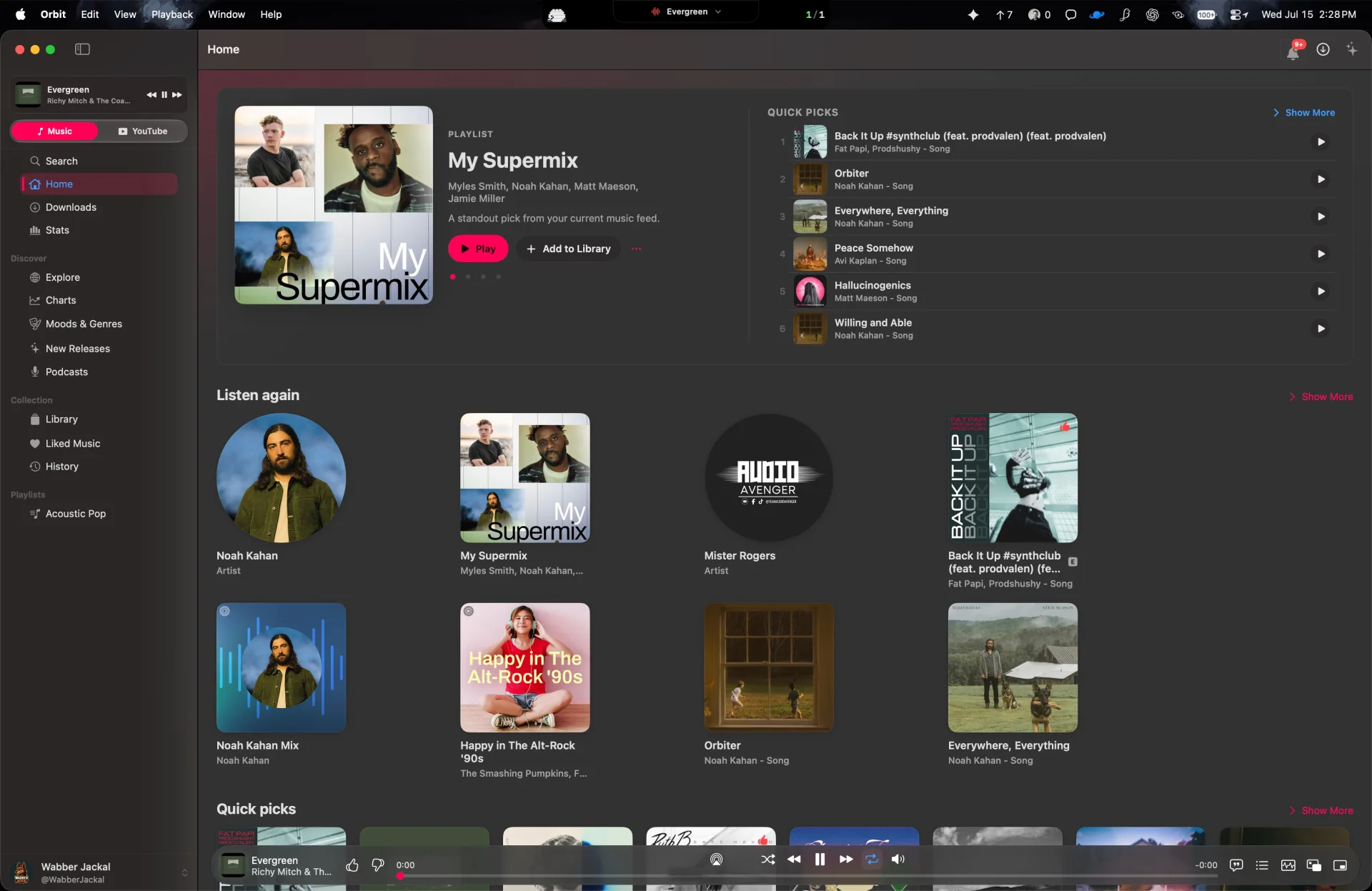Open the lyrics panel icon

point(1236,865)
